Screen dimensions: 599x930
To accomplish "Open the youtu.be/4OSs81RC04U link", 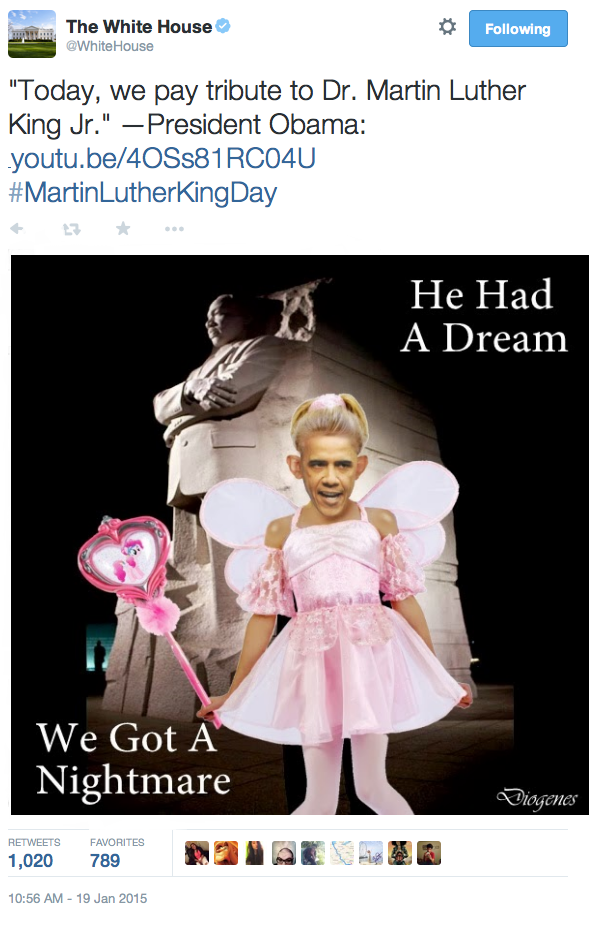I will click(x=162, y=158).
